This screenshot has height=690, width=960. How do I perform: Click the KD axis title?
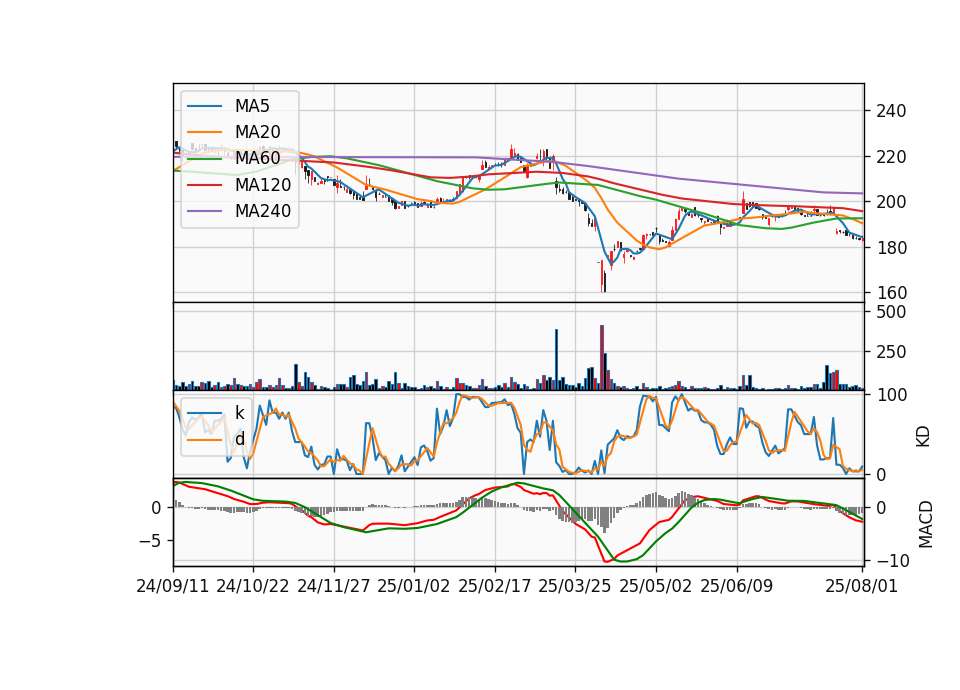pyautogui.click(x=923, y=436)
